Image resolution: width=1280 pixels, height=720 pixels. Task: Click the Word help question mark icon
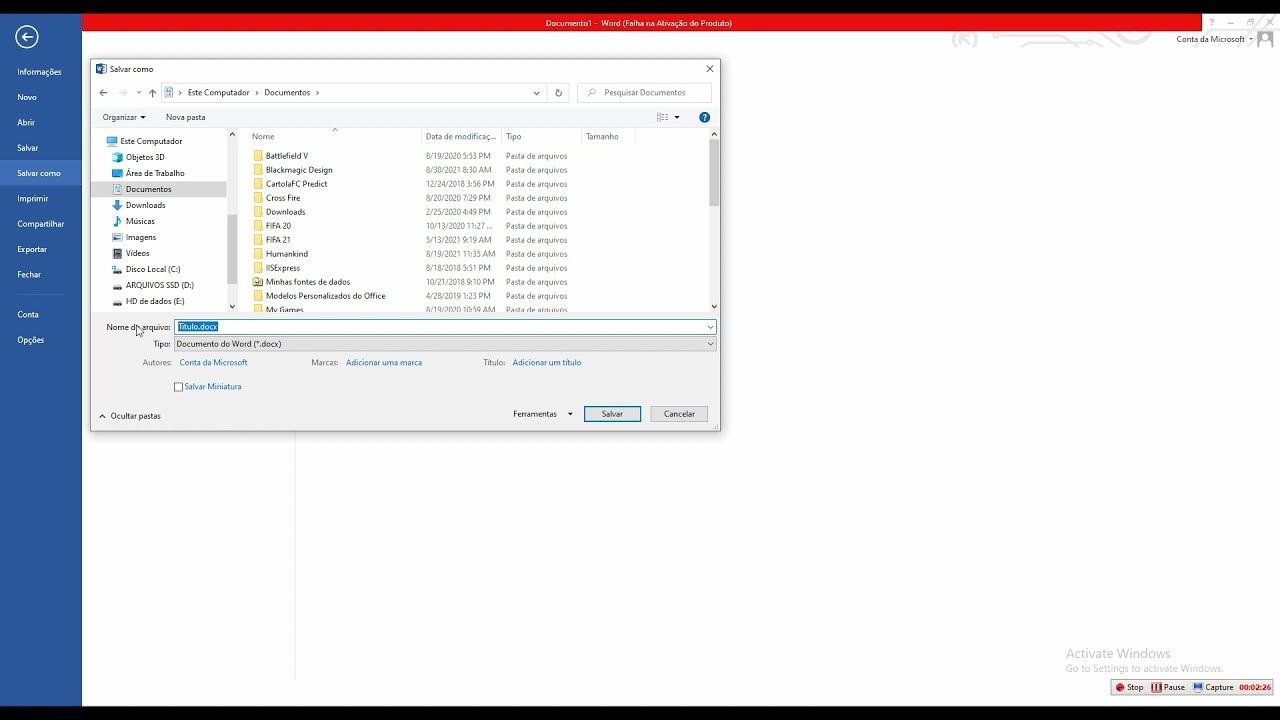click(1211, 22)
